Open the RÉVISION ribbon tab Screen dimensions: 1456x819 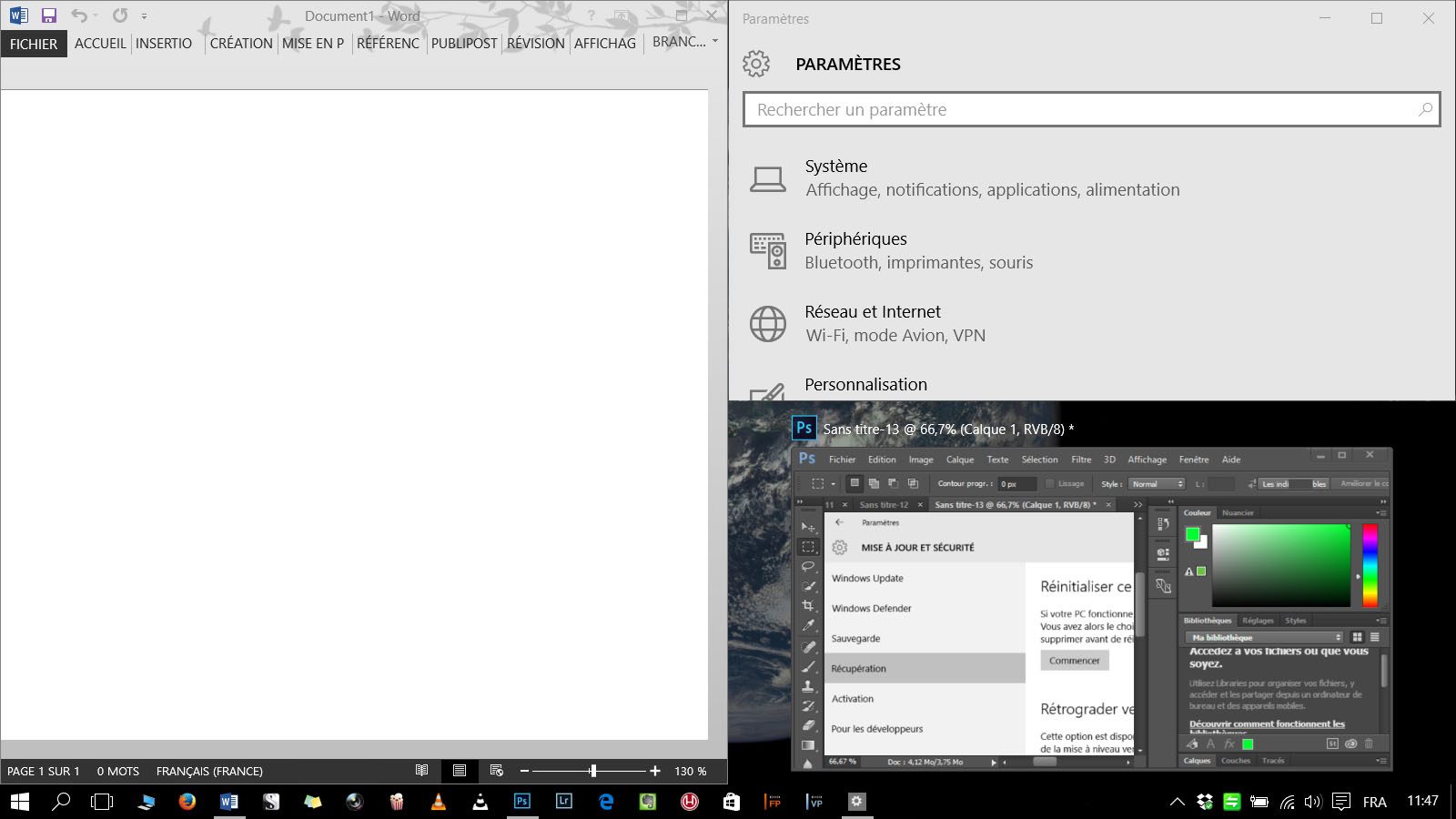point(536,44)
